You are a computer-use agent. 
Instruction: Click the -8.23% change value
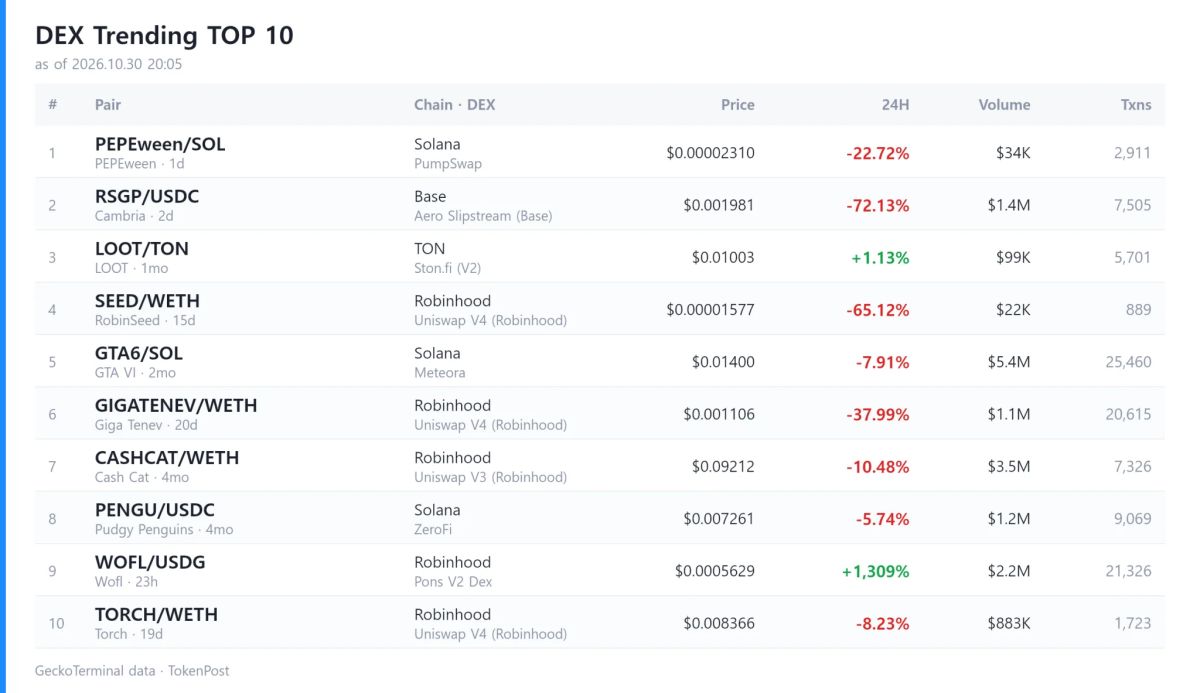(x=883, y=623)
